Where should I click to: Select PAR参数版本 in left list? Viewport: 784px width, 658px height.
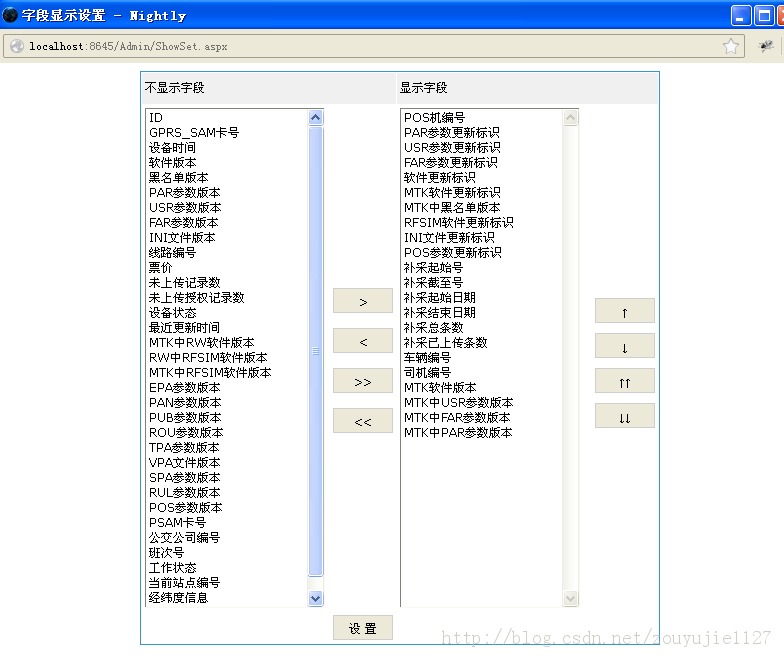pos(228,192)
